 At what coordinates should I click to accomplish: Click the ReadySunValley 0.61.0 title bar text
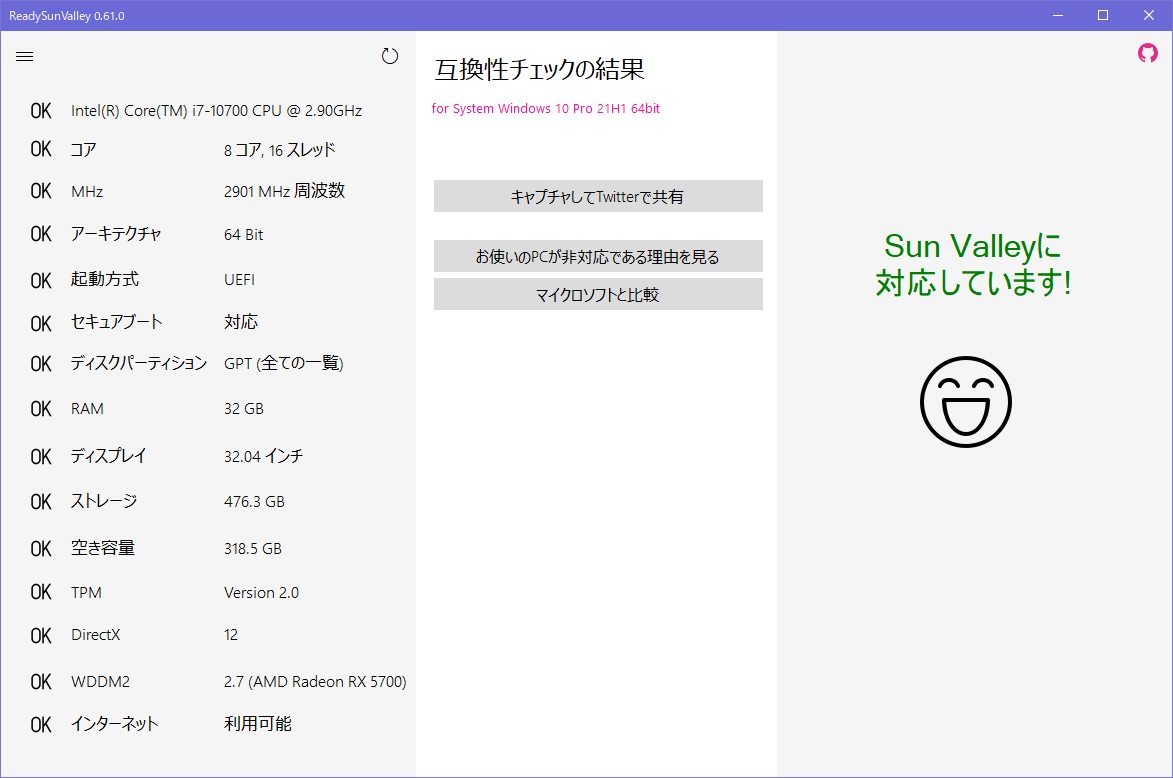67,16
